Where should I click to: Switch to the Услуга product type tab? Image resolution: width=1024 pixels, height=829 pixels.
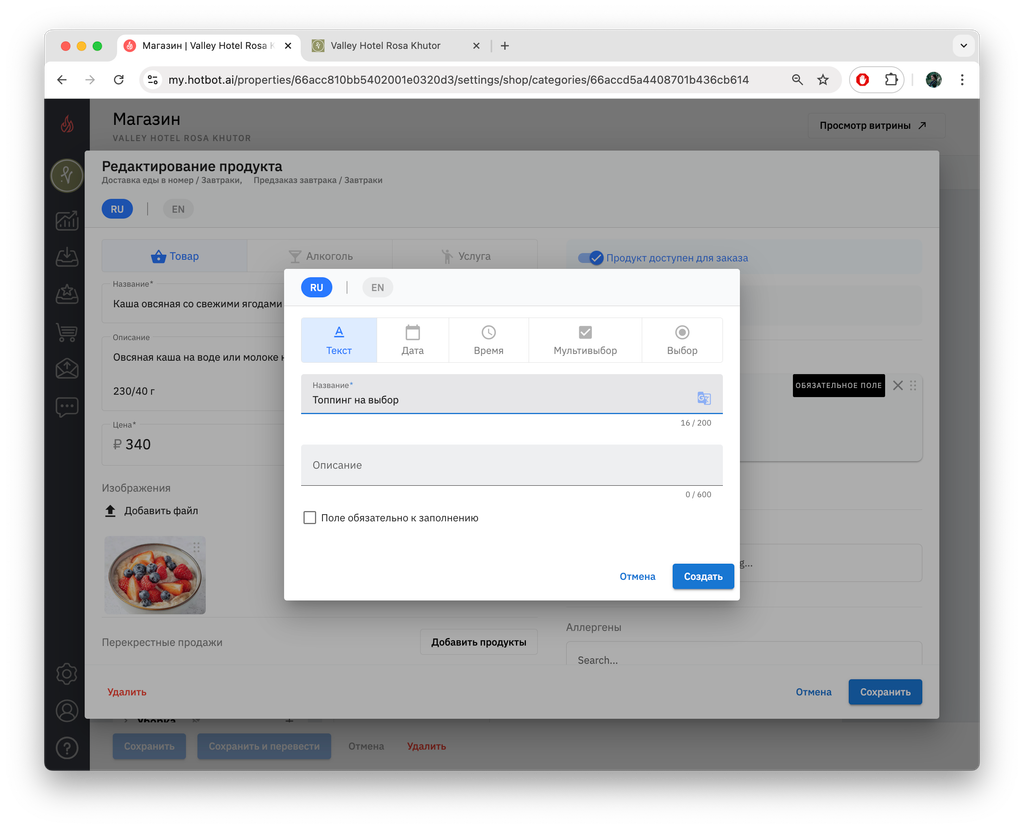click(x=465, y=256)
